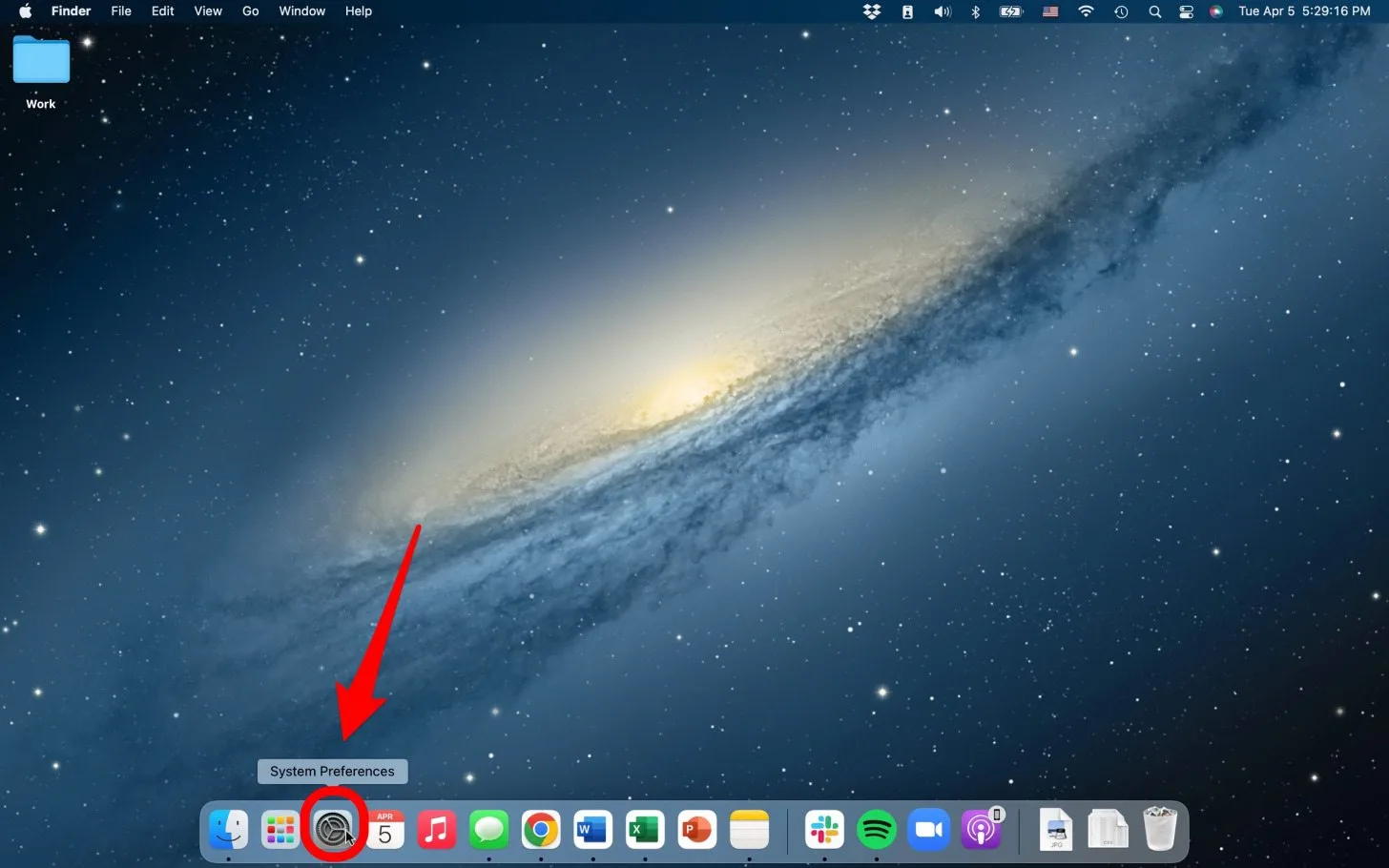Click the Wi-Fi status icon
Viewport: 1389px width, 868px height.
pos(1086,11)
